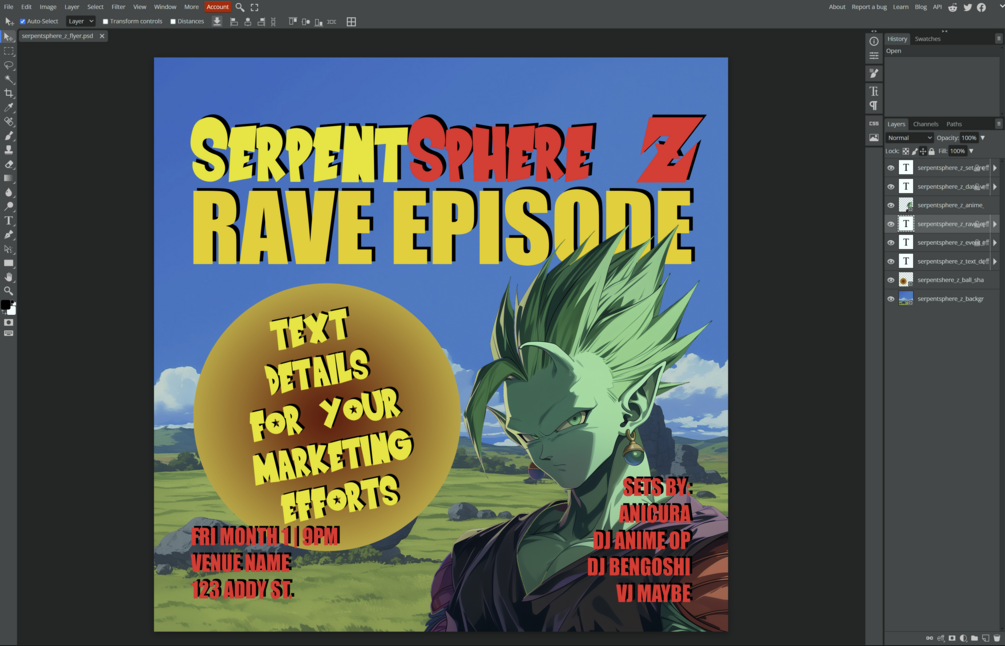Enable the Transform controls checkbox

pos(106,21)
